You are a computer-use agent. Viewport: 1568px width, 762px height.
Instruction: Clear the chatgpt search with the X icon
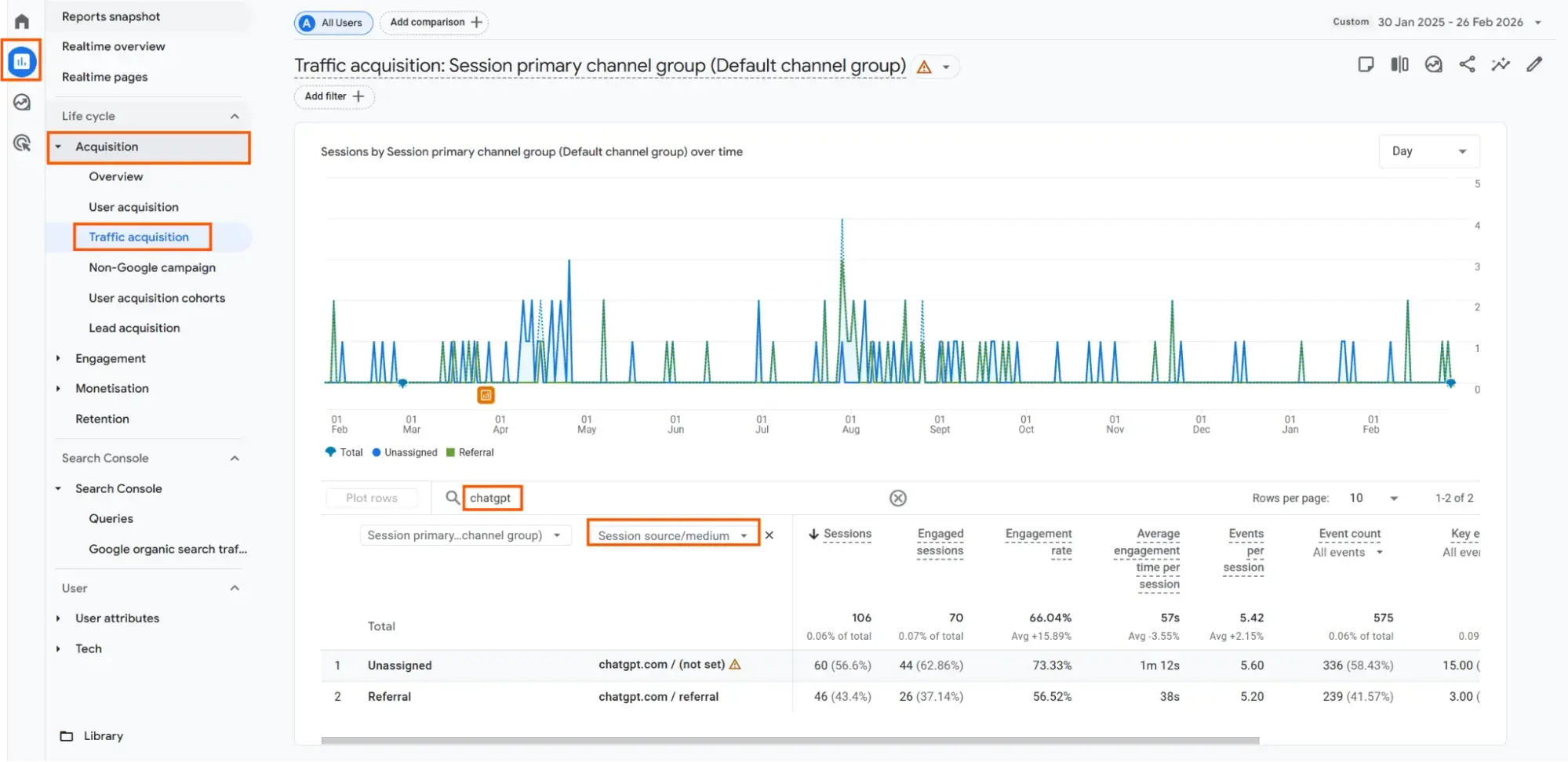tap(897, 498)
